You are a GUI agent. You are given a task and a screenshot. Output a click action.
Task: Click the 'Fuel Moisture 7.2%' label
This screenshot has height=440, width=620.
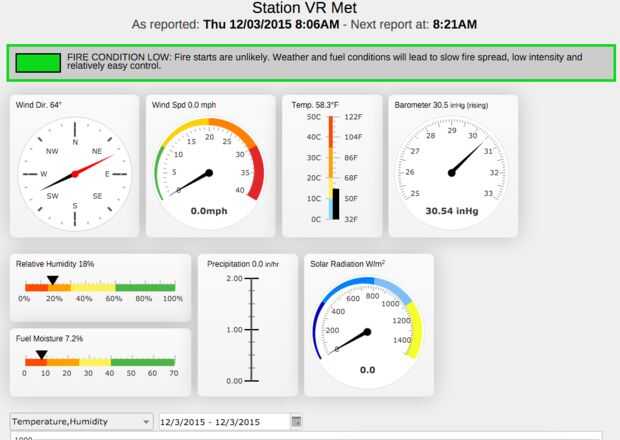coord(49,339)
